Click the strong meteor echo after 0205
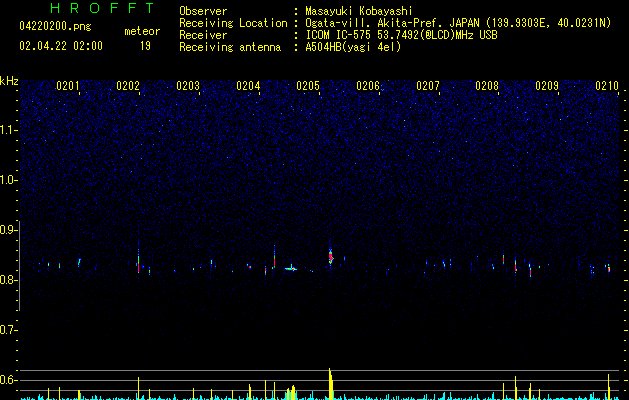Image resolution: width=629 pixels, height=400 pixels. pos(331,257)
